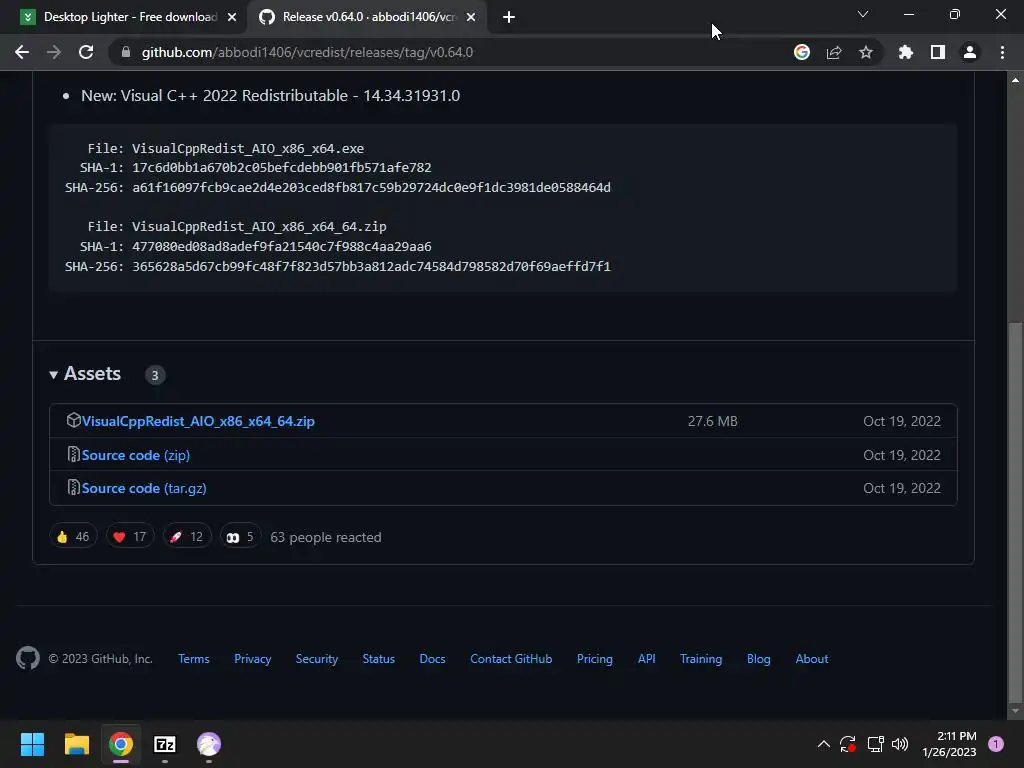Open File Explorer from taskbar
The width and height of the screenshot is (1024, 768).
76,744
